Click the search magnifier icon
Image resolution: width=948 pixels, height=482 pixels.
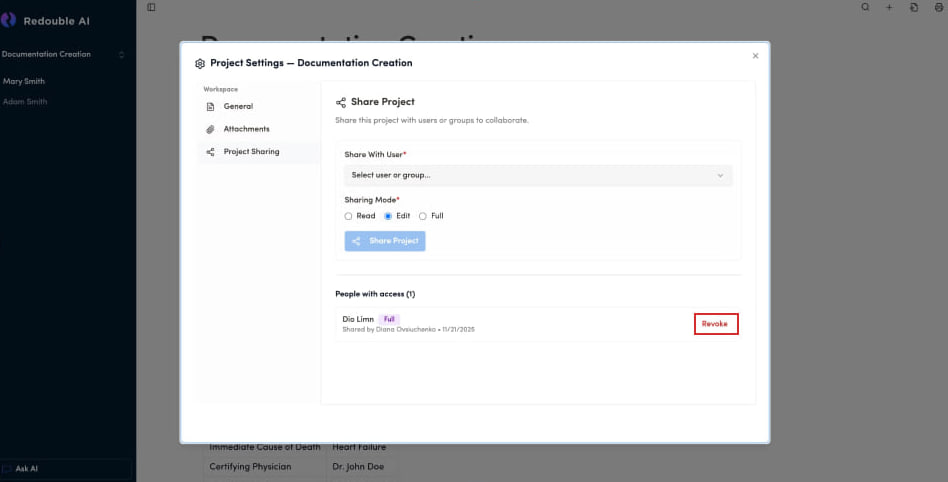tap(866, 7)
